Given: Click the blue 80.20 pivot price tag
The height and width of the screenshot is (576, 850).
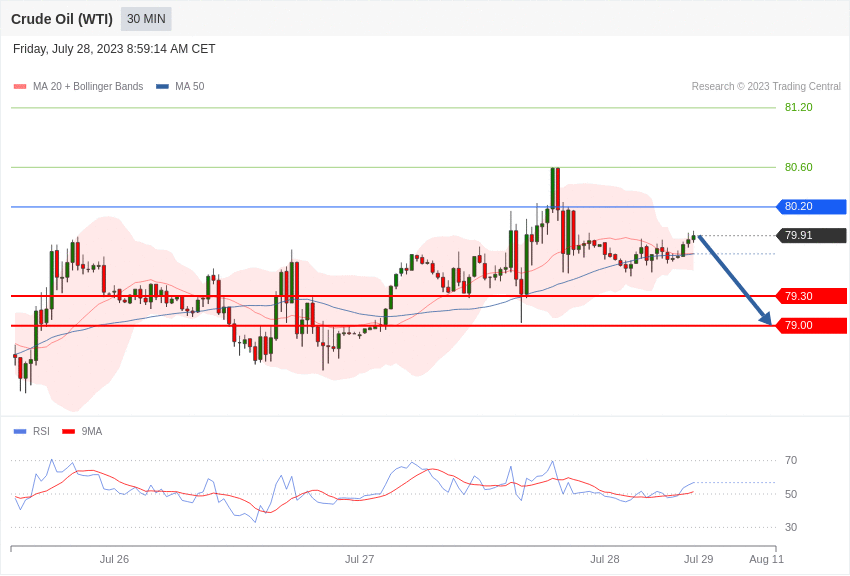Looking at the screenshot, I should 812,206.
